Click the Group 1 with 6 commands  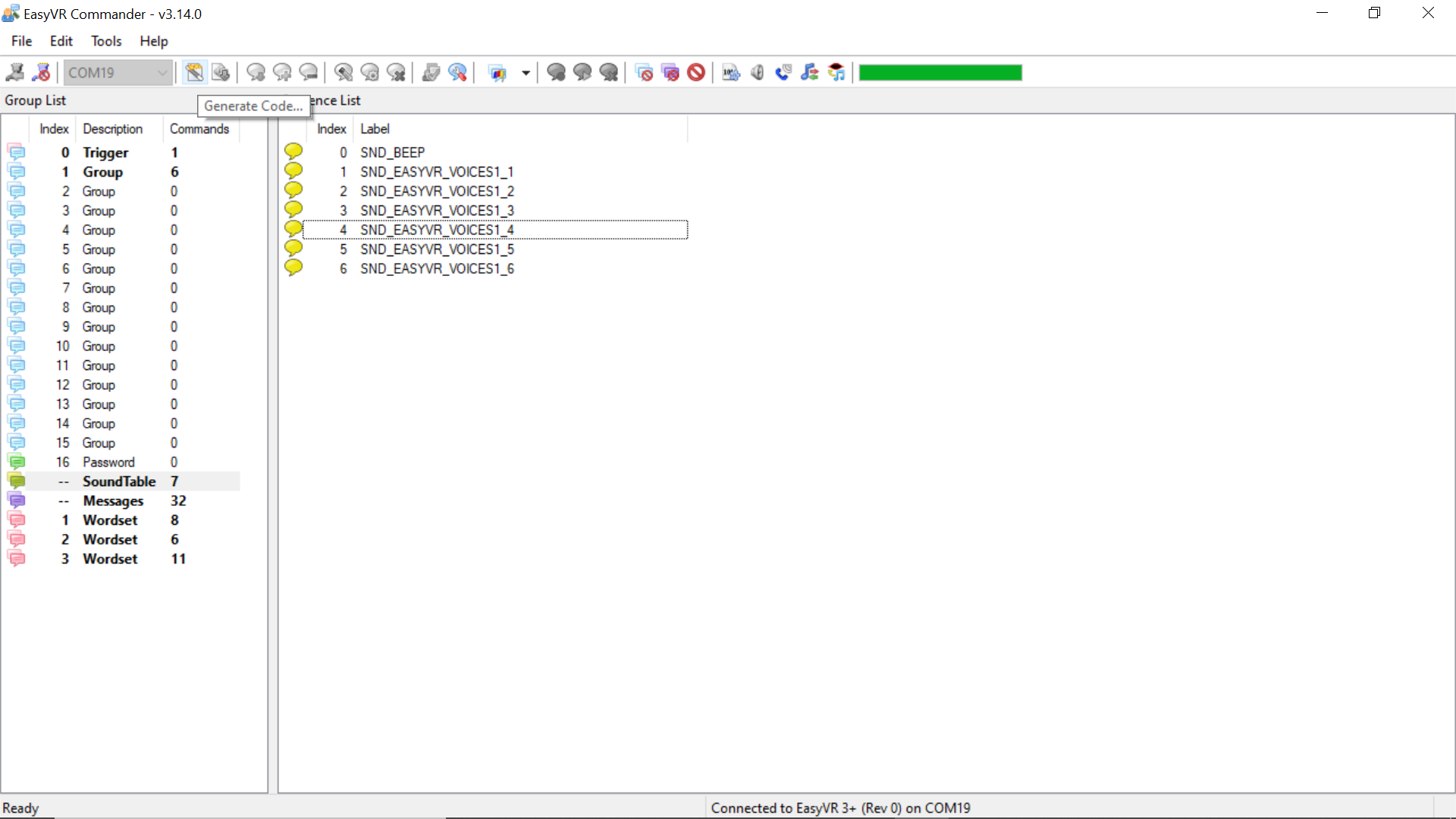pos(102,171)
